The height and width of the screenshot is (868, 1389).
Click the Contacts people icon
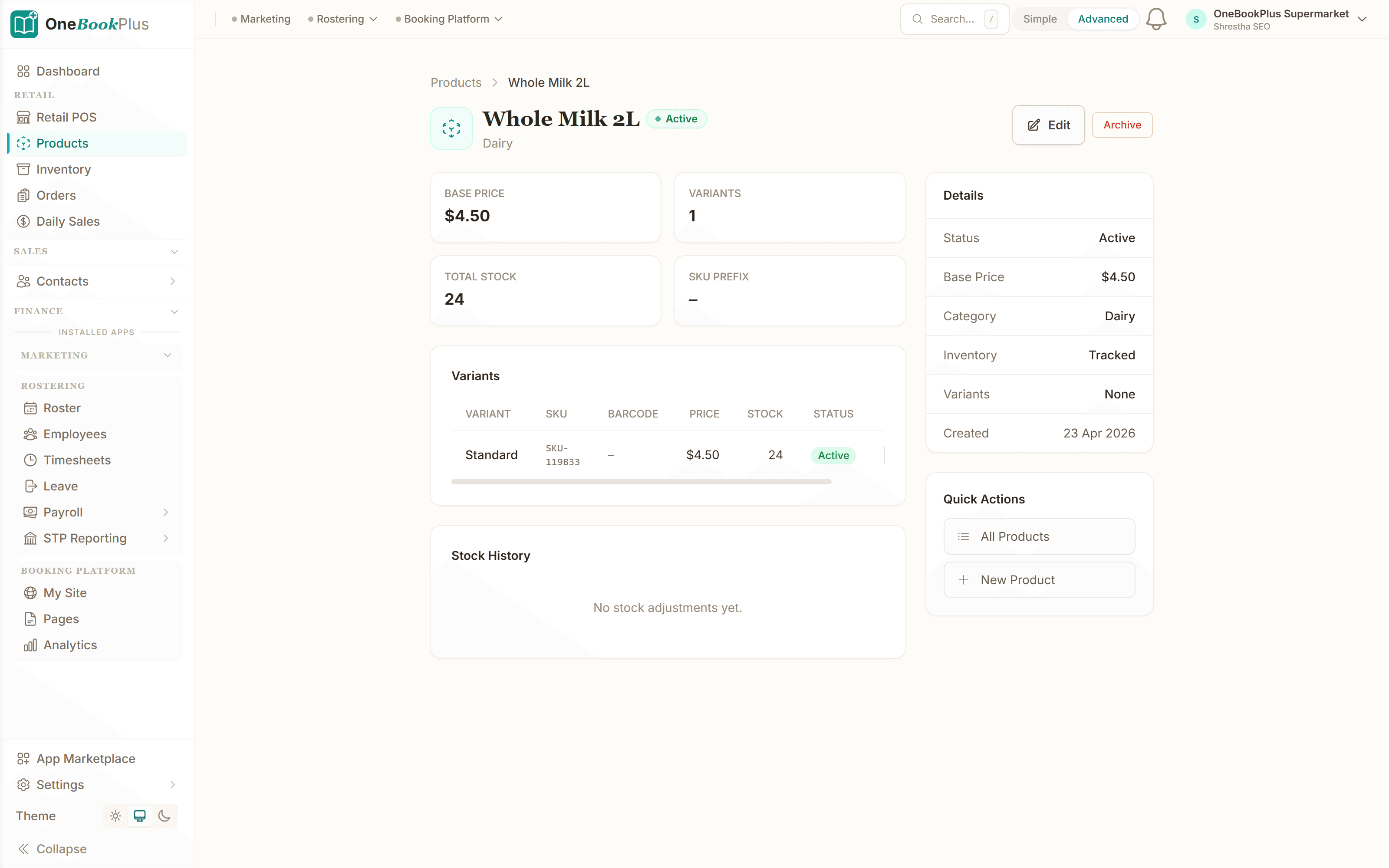[x=23, y=281]
